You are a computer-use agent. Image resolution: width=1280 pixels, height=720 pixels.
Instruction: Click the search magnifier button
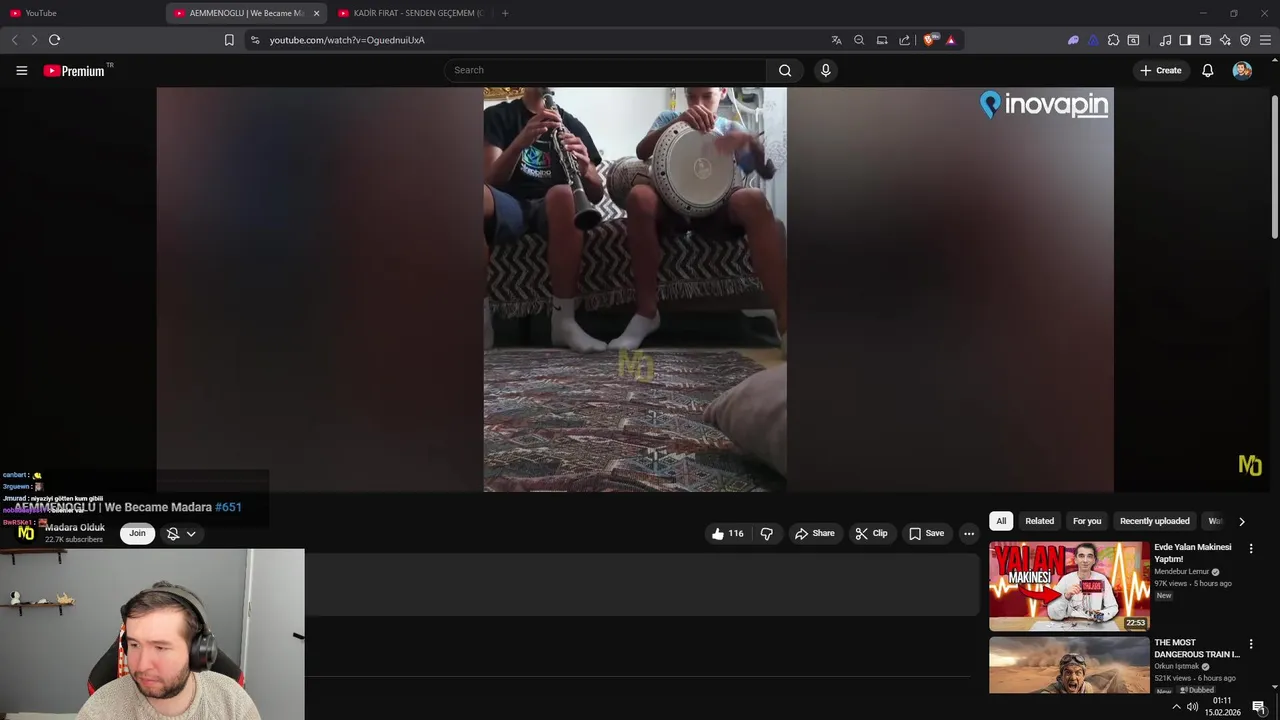785,70
